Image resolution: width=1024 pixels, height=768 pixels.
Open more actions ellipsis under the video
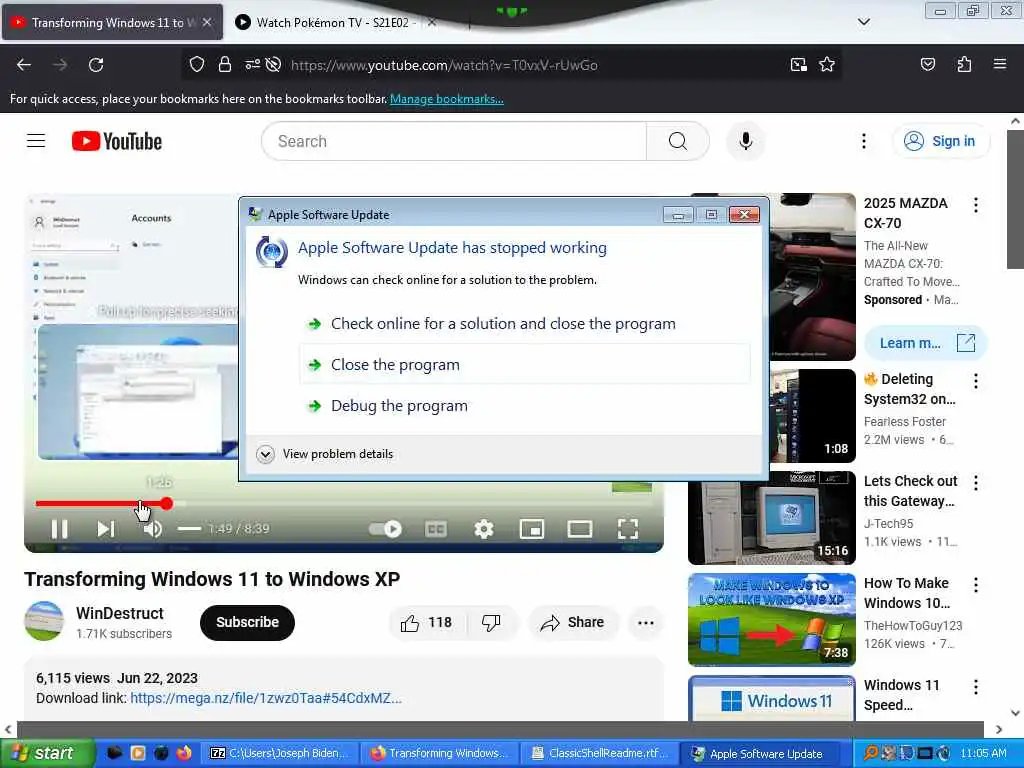click(645, 622)
